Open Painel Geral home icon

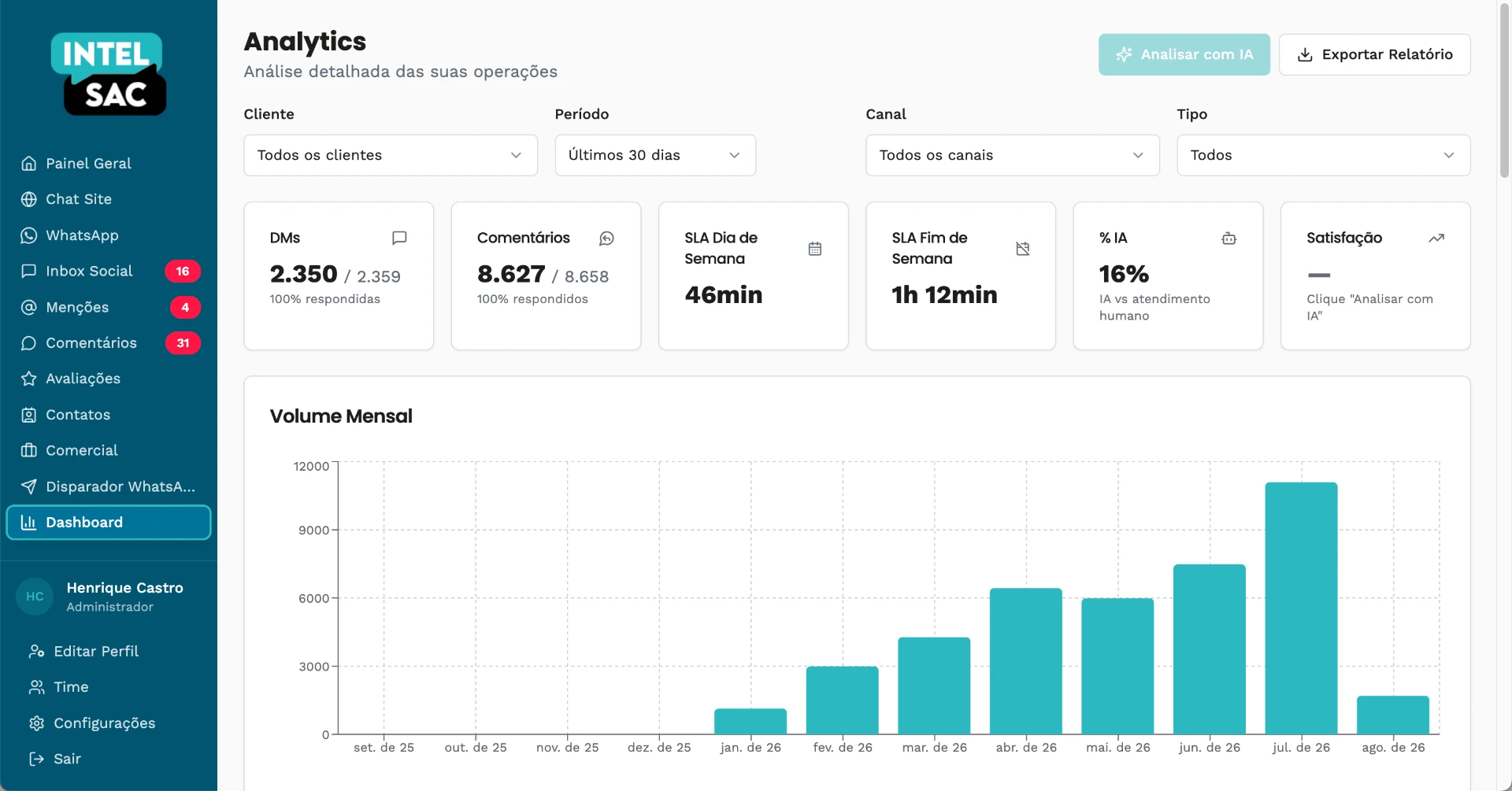click(29, 164)
